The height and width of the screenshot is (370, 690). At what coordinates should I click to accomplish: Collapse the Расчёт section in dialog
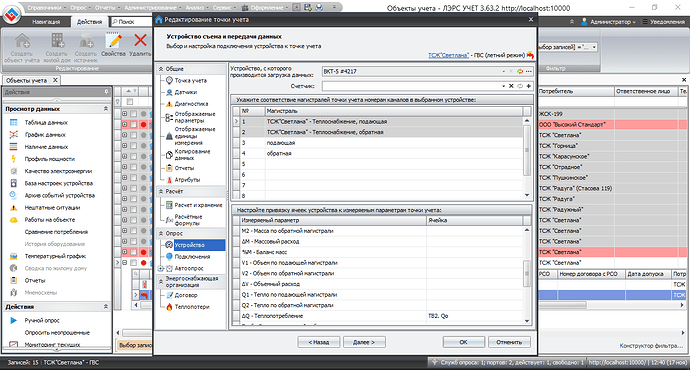coord(161,191)
